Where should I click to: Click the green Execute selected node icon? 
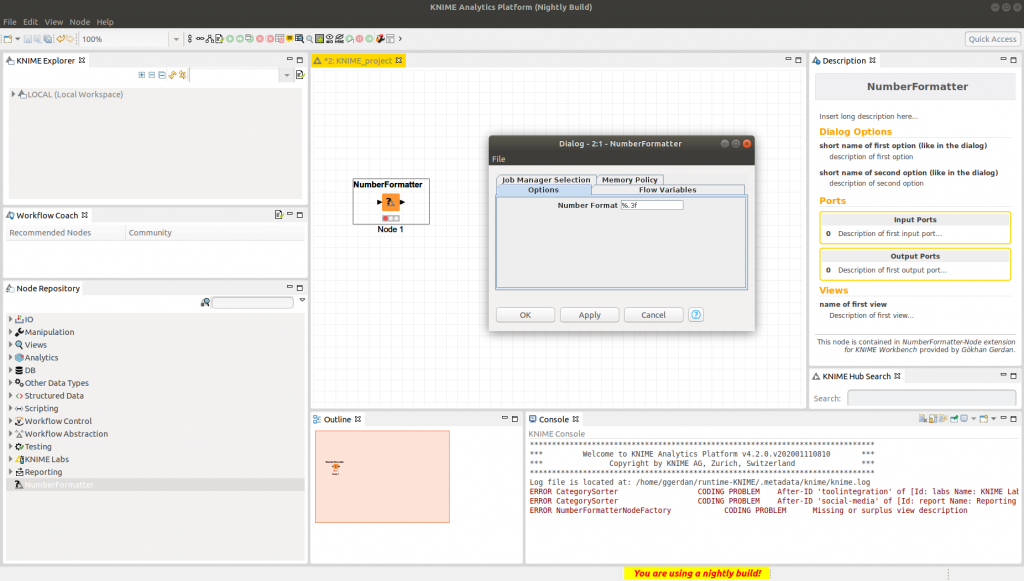[230, 39]
